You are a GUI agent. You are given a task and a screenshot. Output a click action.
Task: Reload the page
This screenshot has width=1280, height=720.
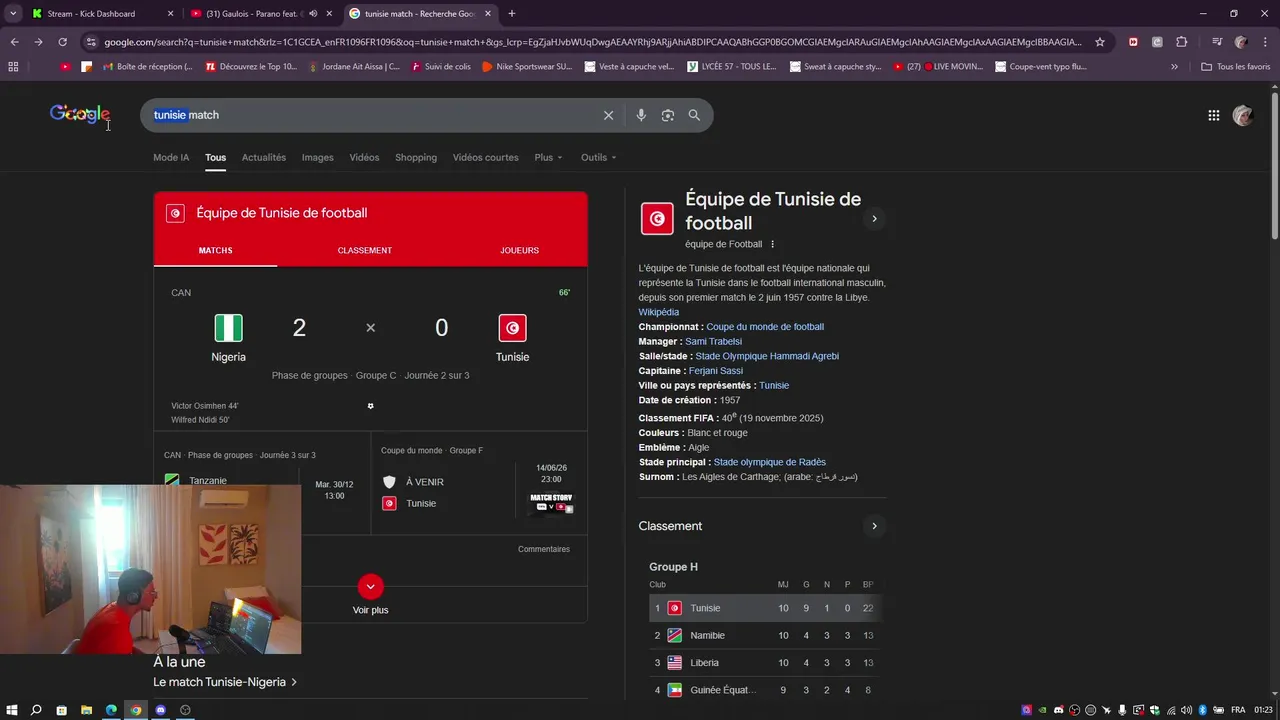click(x=62, y=42)
